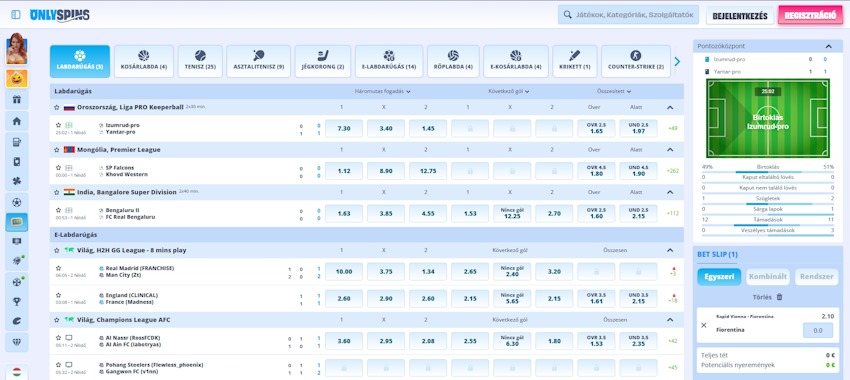850x380 pixels.
Task: Select the Counter-Strike (2) tab
Action: click(636, 61)
